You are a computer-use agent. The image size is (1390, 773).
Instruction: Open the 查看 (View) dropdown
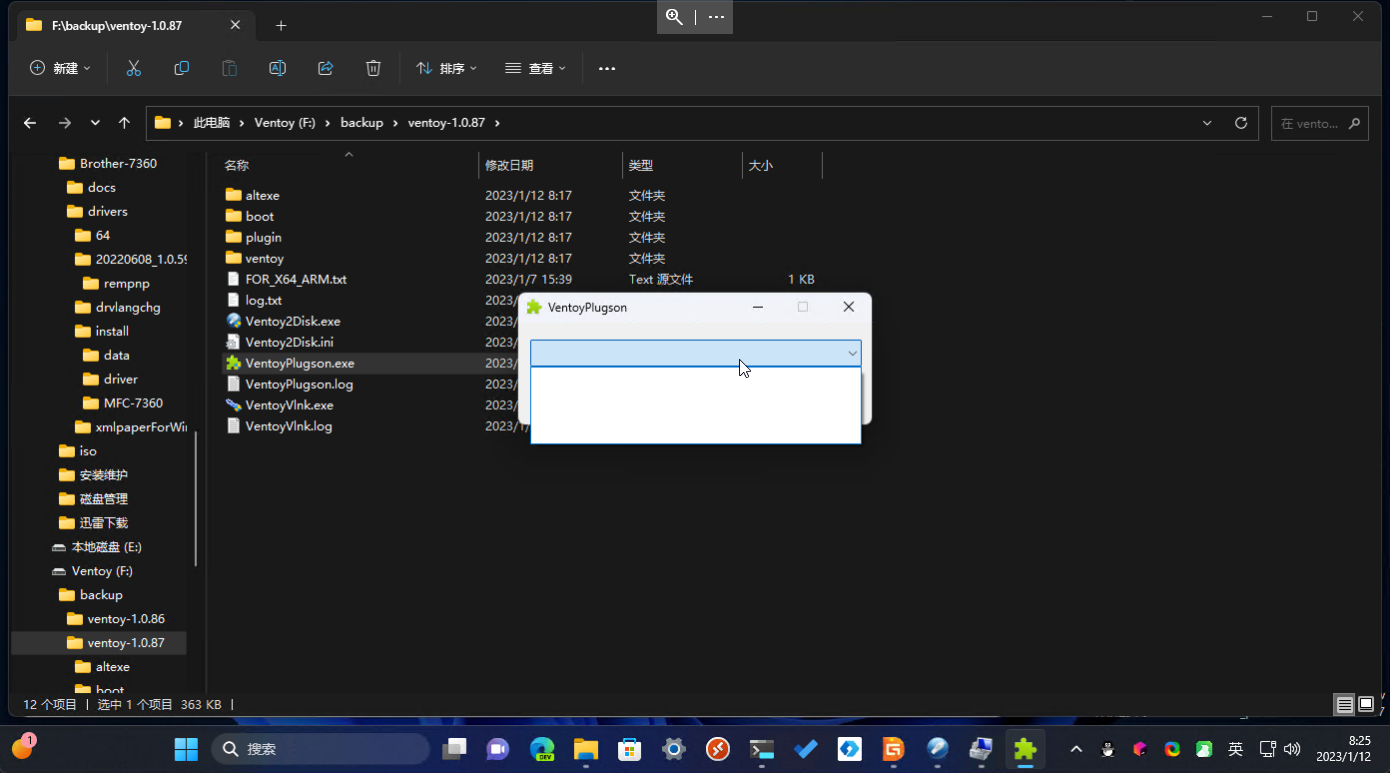tap(535, 68)
